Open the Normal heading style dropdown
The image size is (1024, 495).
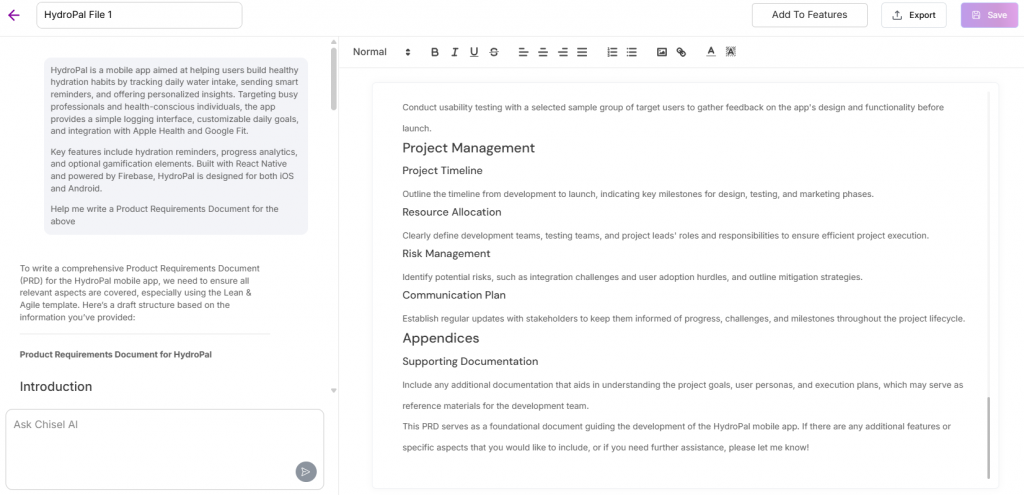tap(382, 52)
